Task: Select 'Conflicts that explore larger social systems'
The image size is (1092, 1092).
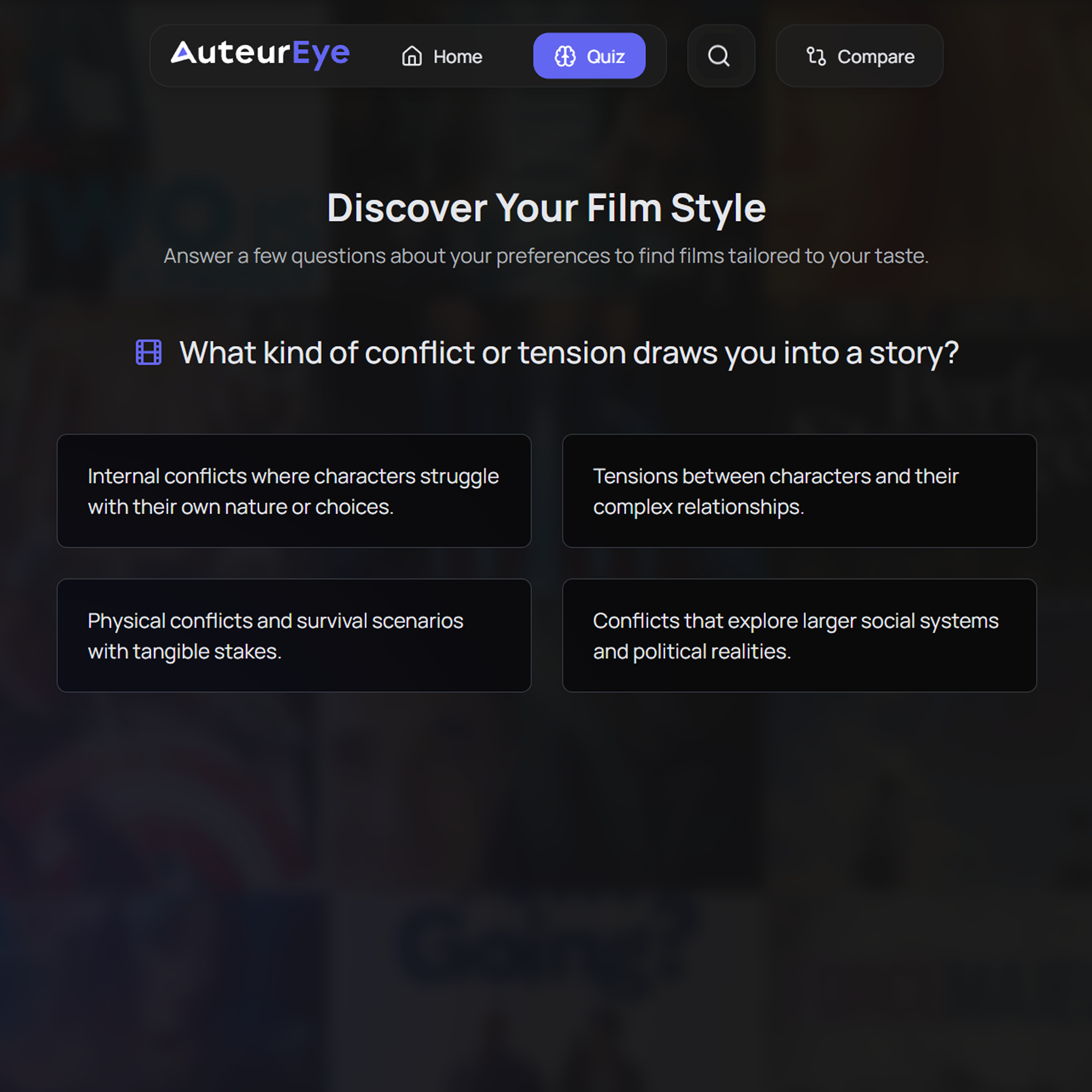Action: click(799, 635)
